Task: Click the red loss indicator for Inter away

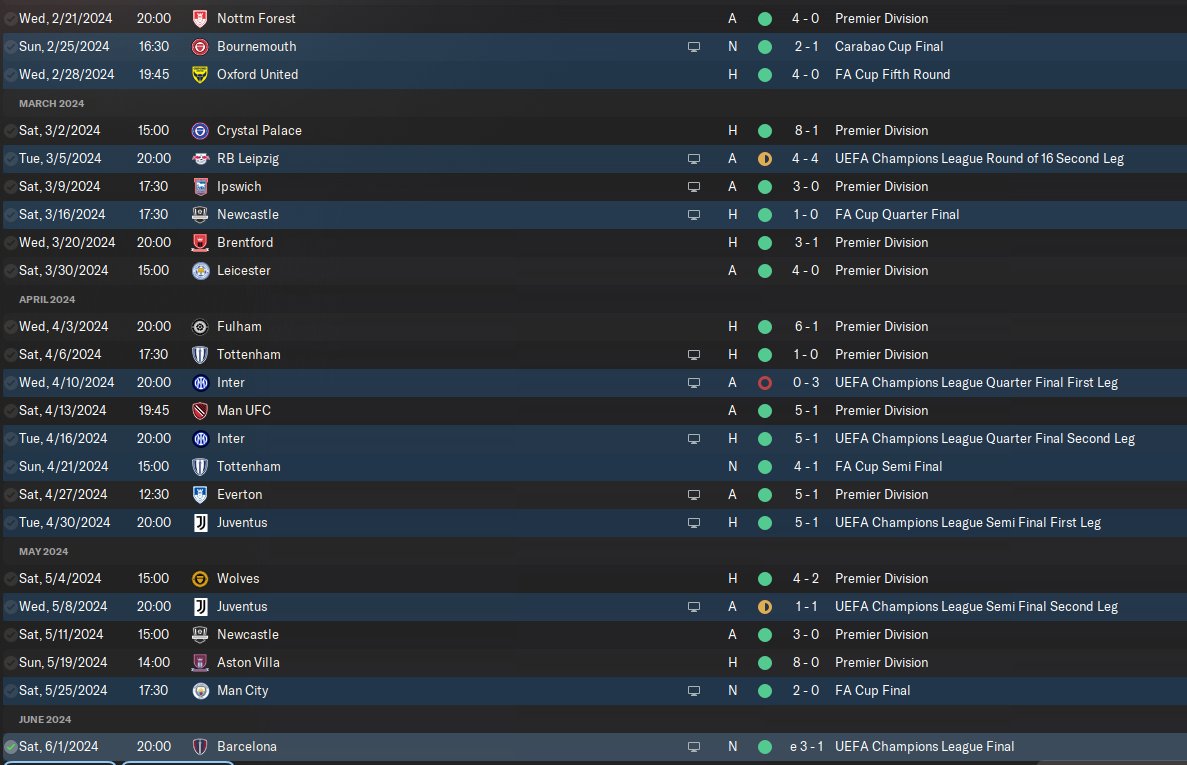Action: (765, 383)
